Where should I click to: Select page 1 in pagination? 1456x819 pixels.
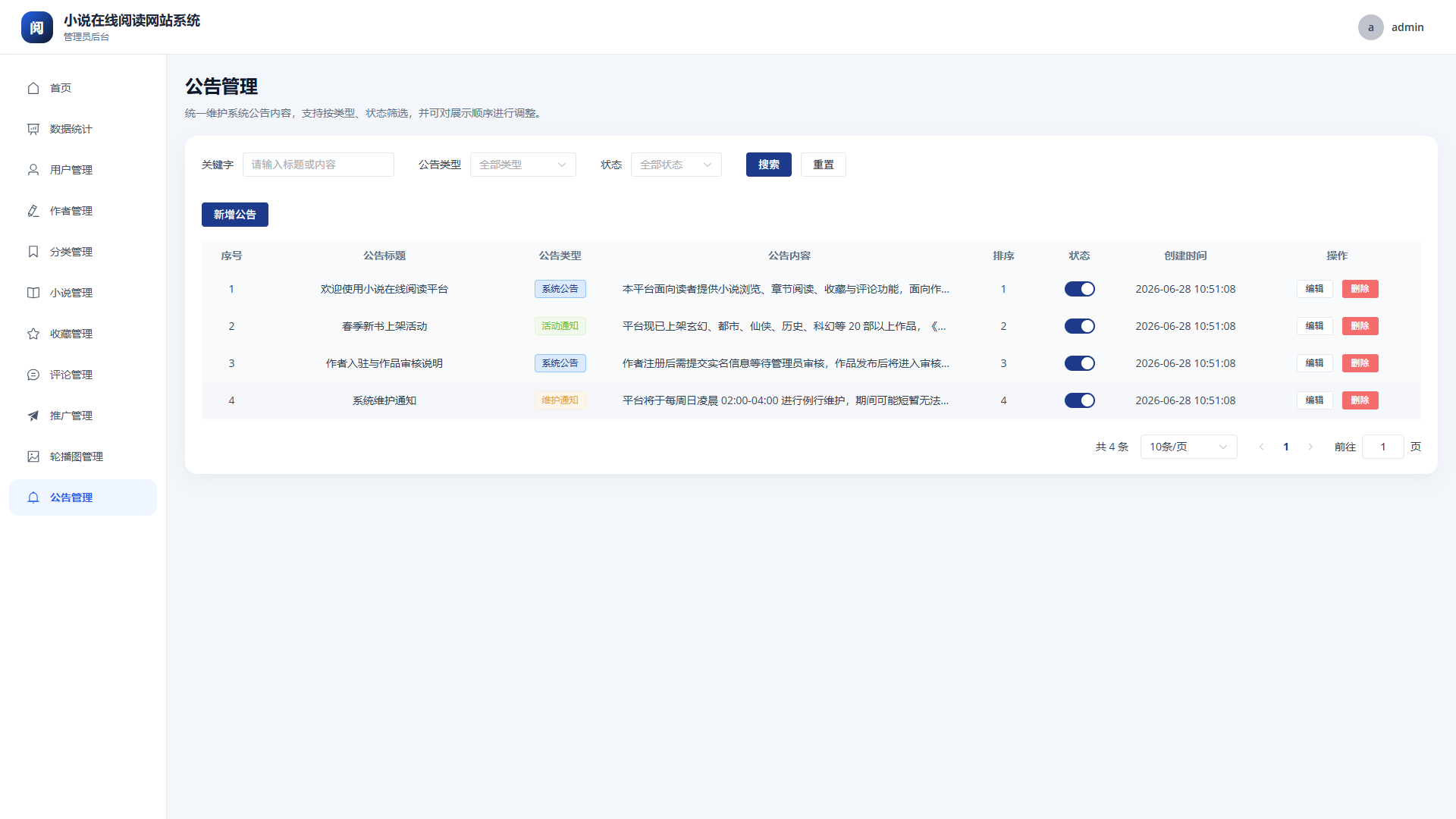click(x=1286, y=447)
